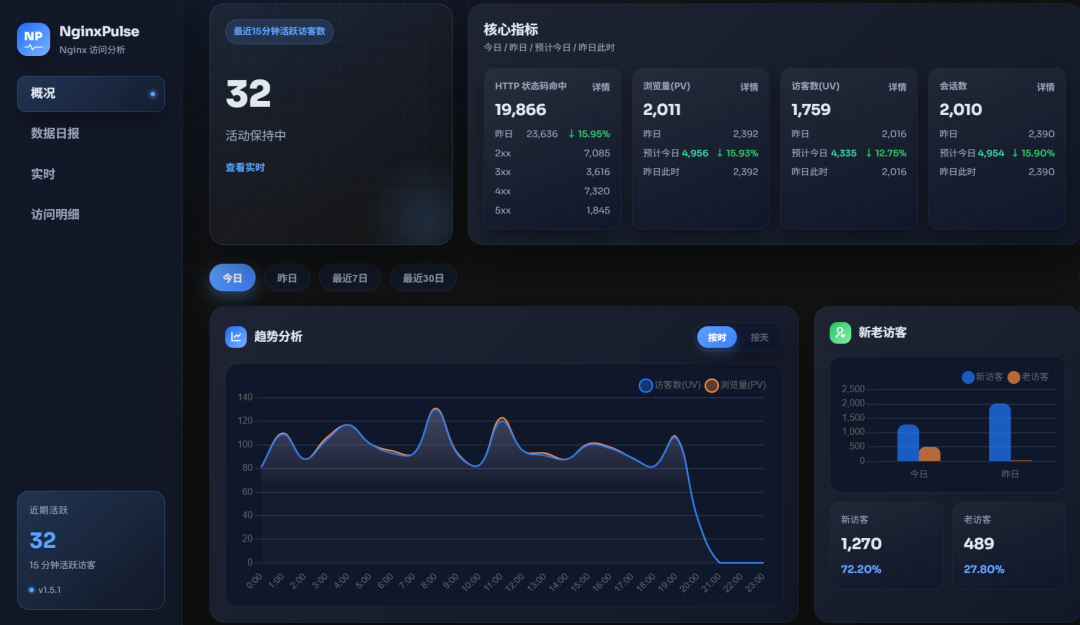Select the 最近7日 date range tab
This screenshot has height=625, width=1080.
[x=350, y=278]
